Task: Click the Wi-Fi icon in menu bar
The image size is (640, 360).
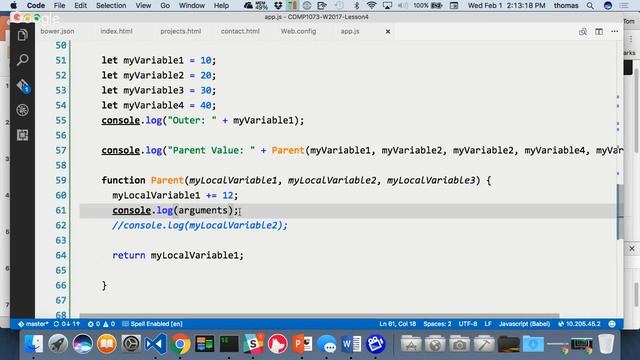Action: 371,6
